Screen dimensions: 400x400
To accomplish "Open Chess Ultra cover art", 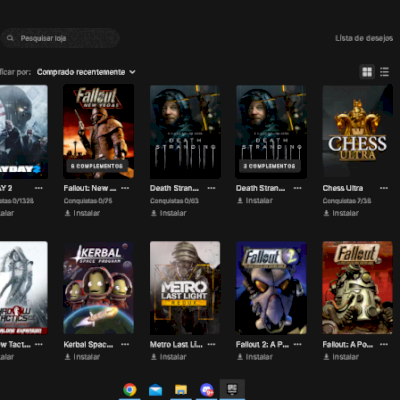I will coord(357,131).
